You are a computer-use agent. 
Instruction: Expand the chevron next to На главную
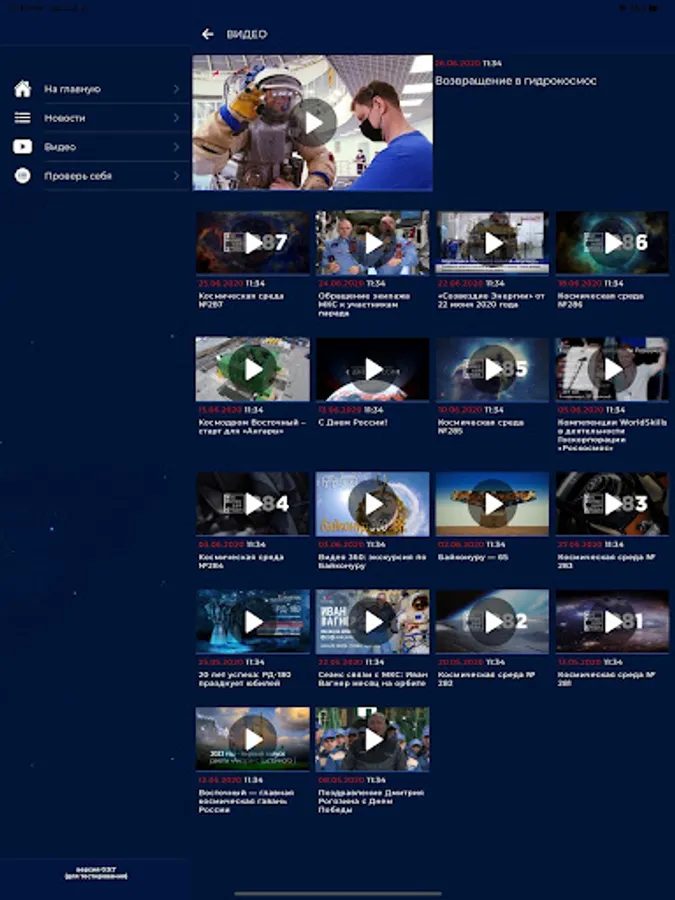coord(176,89)
